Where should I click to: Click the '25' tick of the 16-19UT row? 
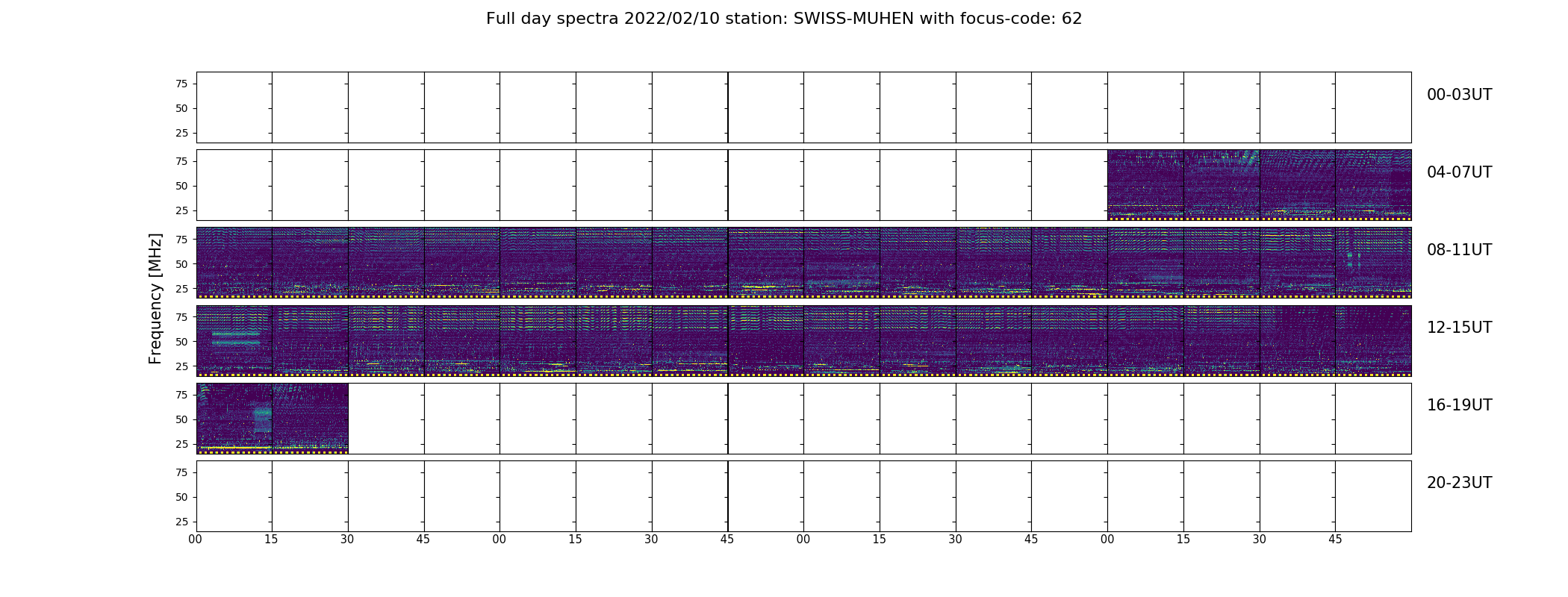point(181,444)
